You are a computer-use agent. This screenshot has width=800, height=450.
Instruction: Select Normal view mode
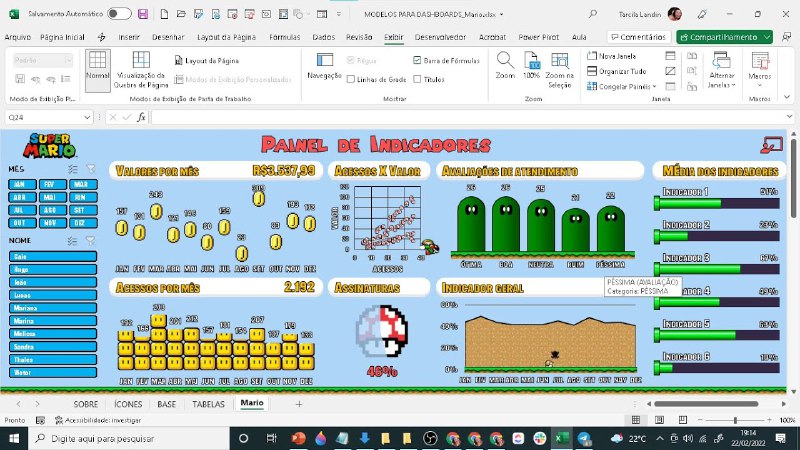click(x=97, y=70)
